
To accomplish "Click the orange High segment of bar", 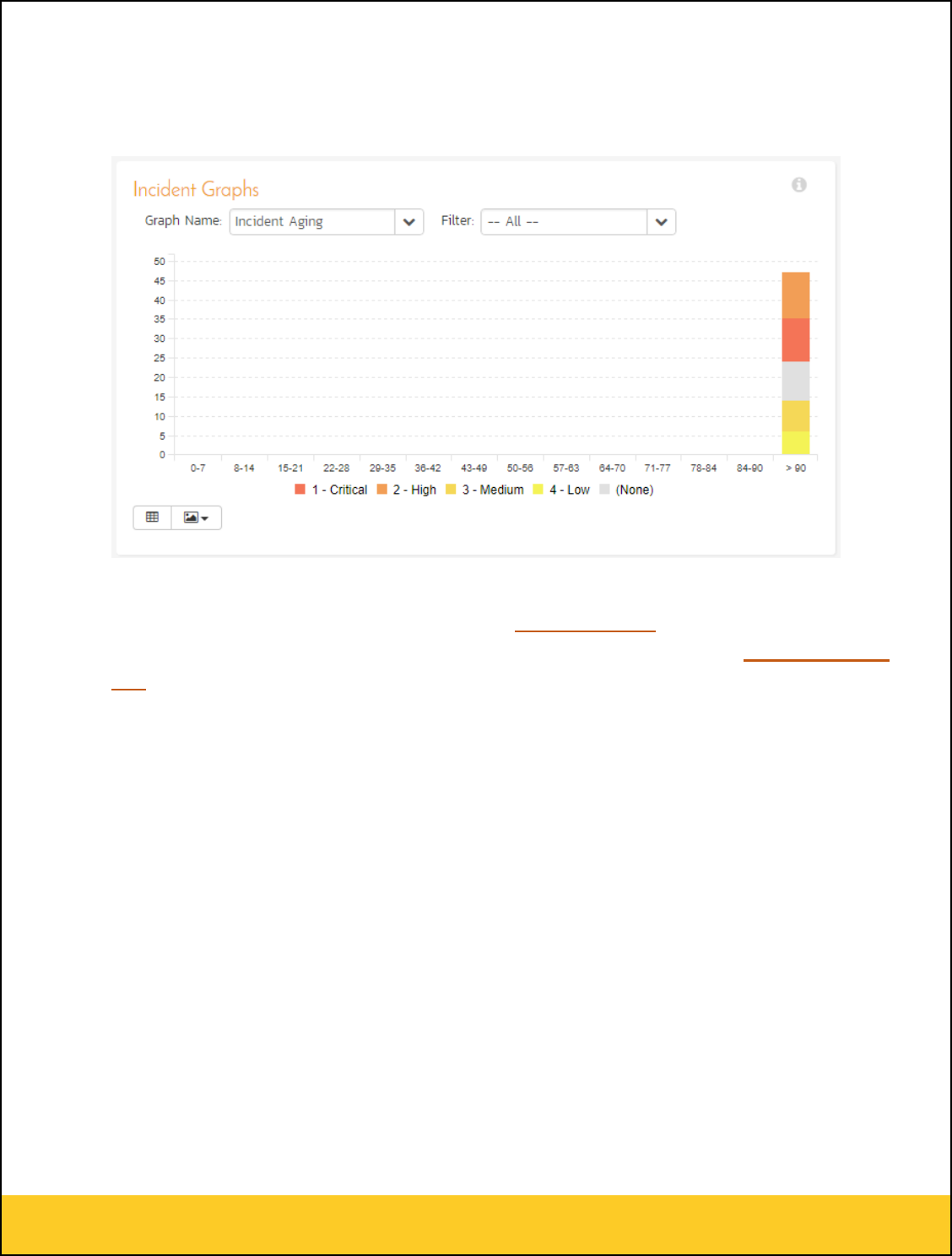I will [x=796, y=295].
